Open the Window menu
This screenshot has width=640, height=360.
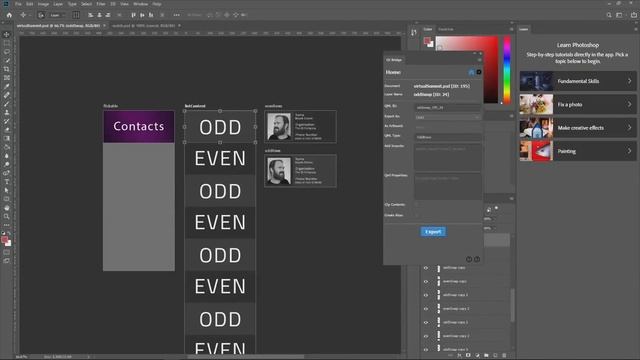pos(141,4)
